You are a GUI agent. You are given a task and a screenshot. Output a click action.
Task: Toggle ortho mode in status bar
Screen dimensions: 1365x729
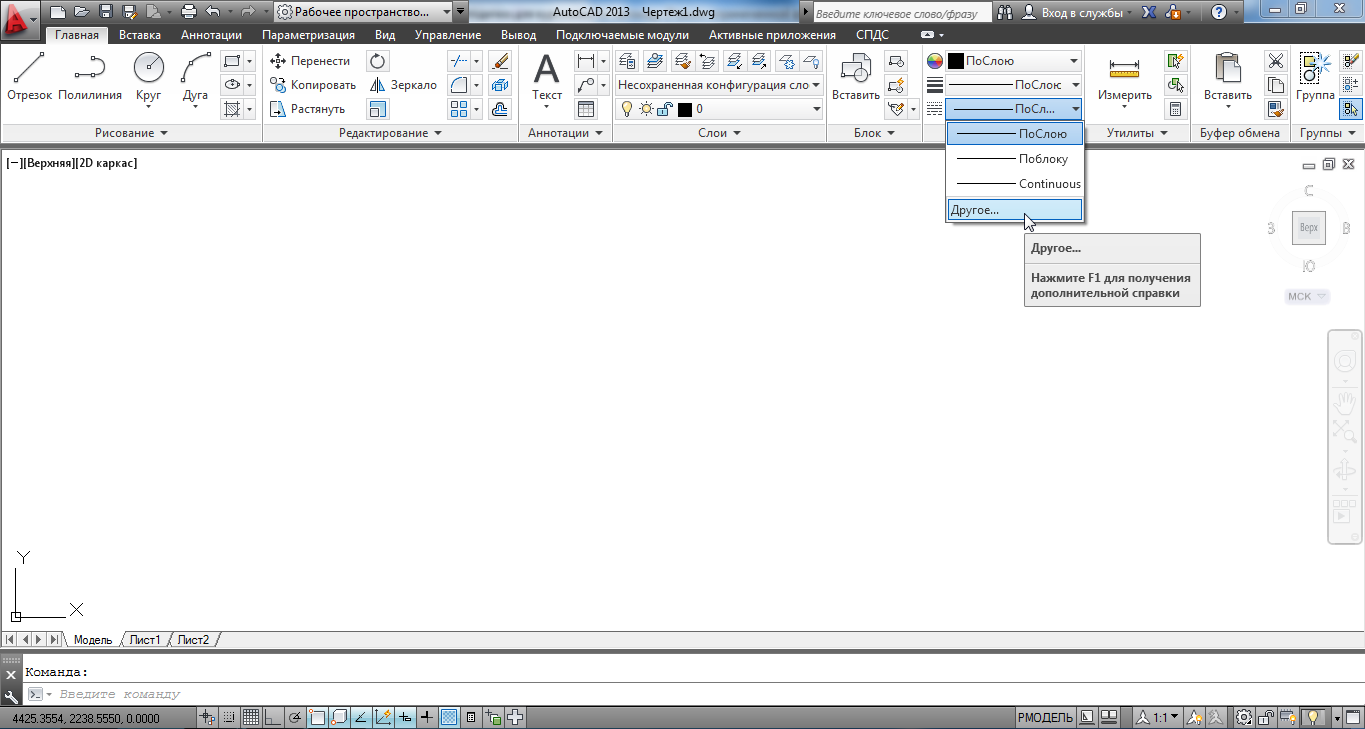(x=273, y=717)
